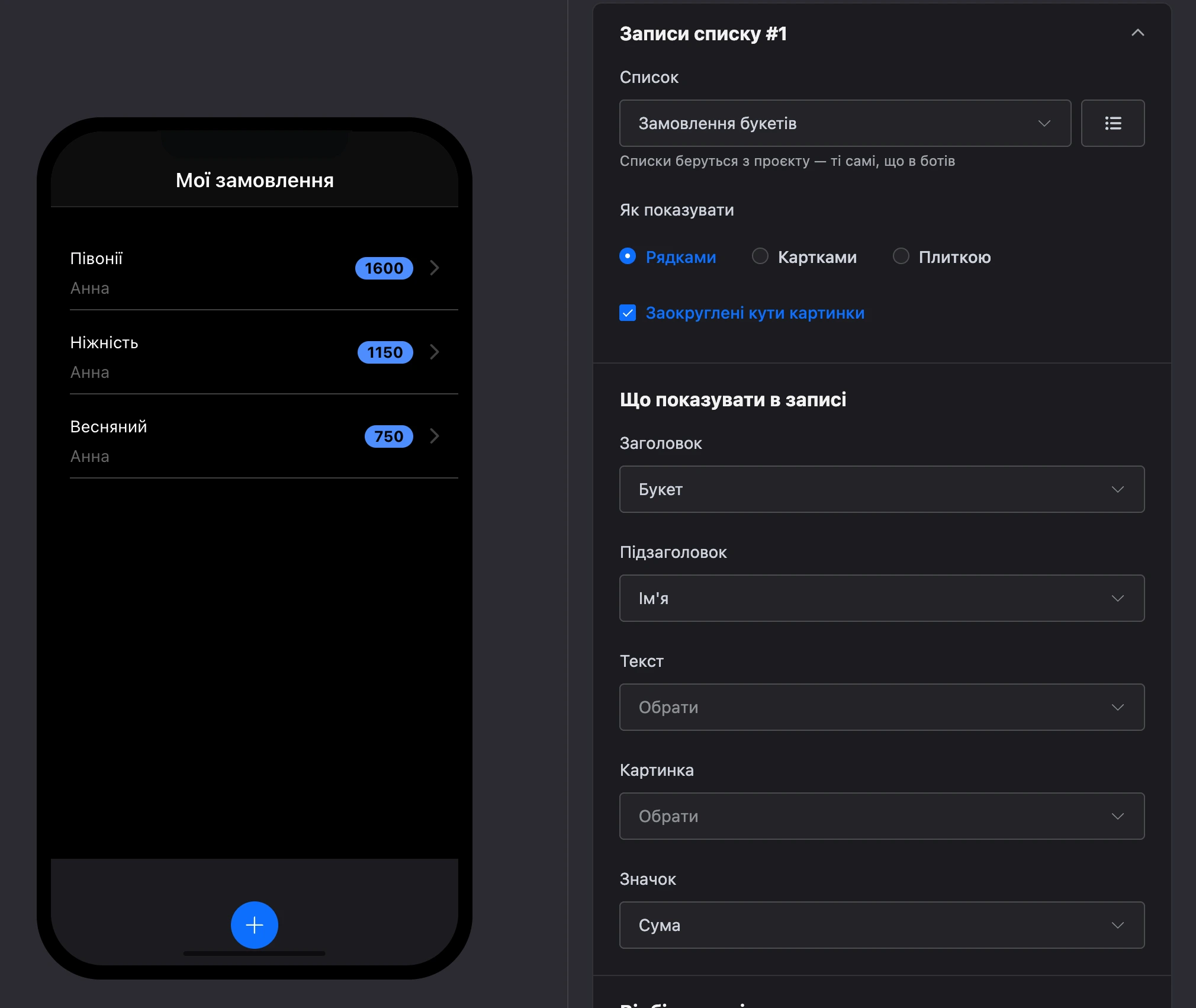The width and height of the screenshot is (1196, 1008).
Task: Click the chevron arrow on Весняний row
Action: (x=435, y=436)
